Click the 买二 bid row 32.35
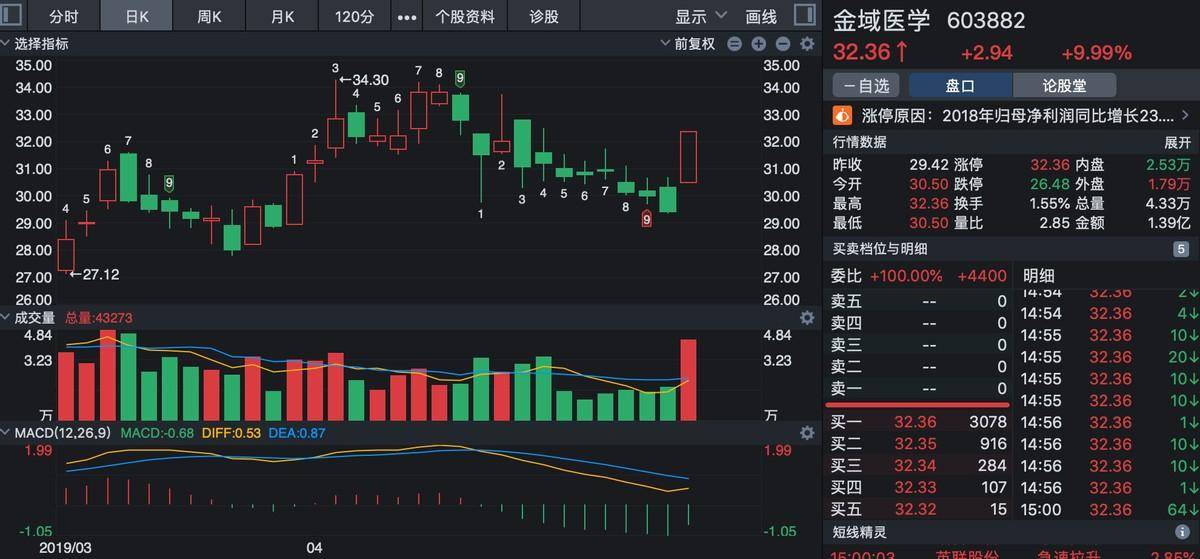 tap(920, 444)
